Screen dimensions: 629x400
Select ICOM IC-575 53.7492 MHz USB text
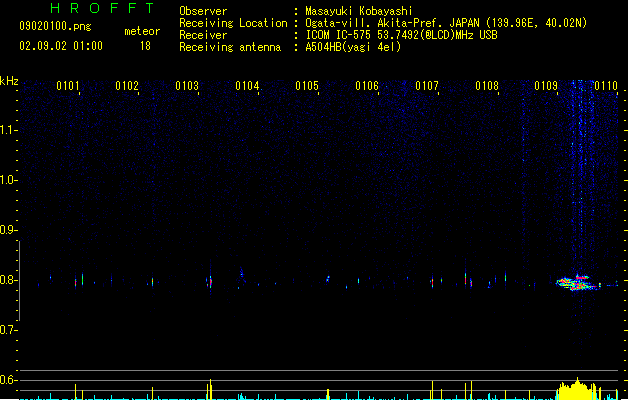tap(402, 35)
